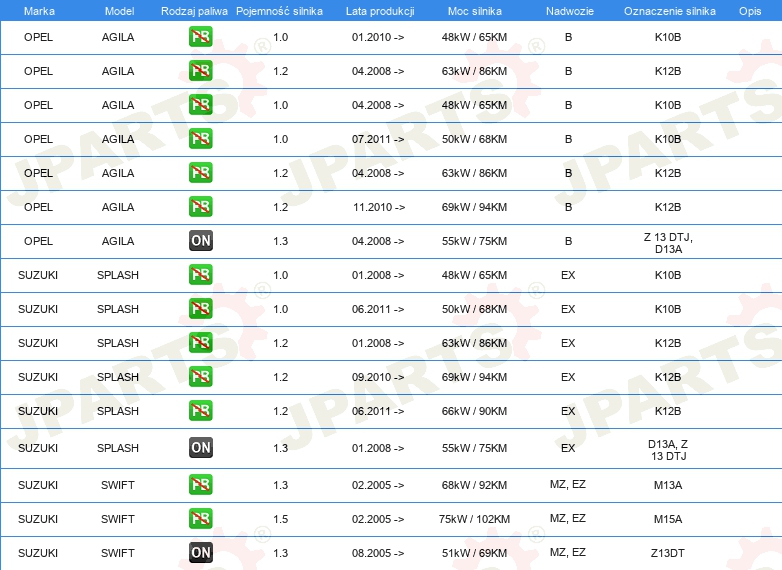The width and height of the screenshot is (782, 570).
Task: Click the petrol icon in the Splash 09.2010 row
Action: click(x=200, y=377)
